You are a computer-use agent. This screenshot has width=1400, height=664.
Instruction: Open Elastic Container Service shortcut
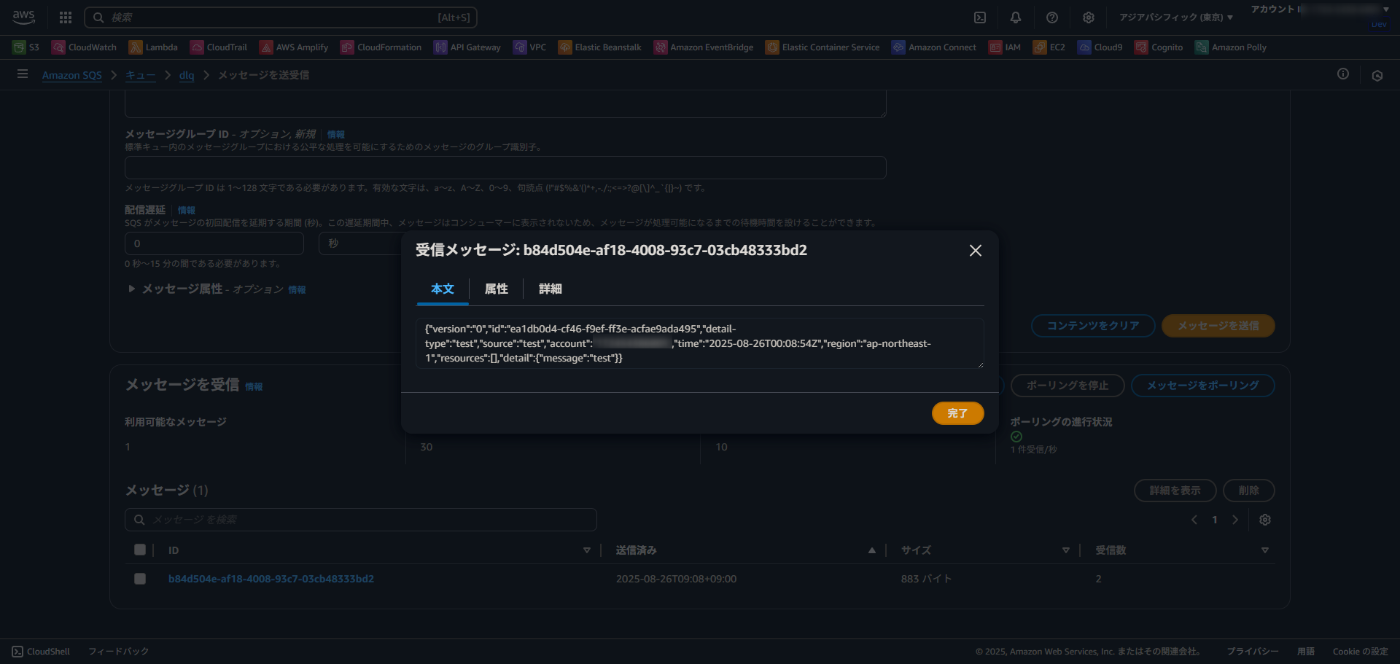(x=823, y=47)
